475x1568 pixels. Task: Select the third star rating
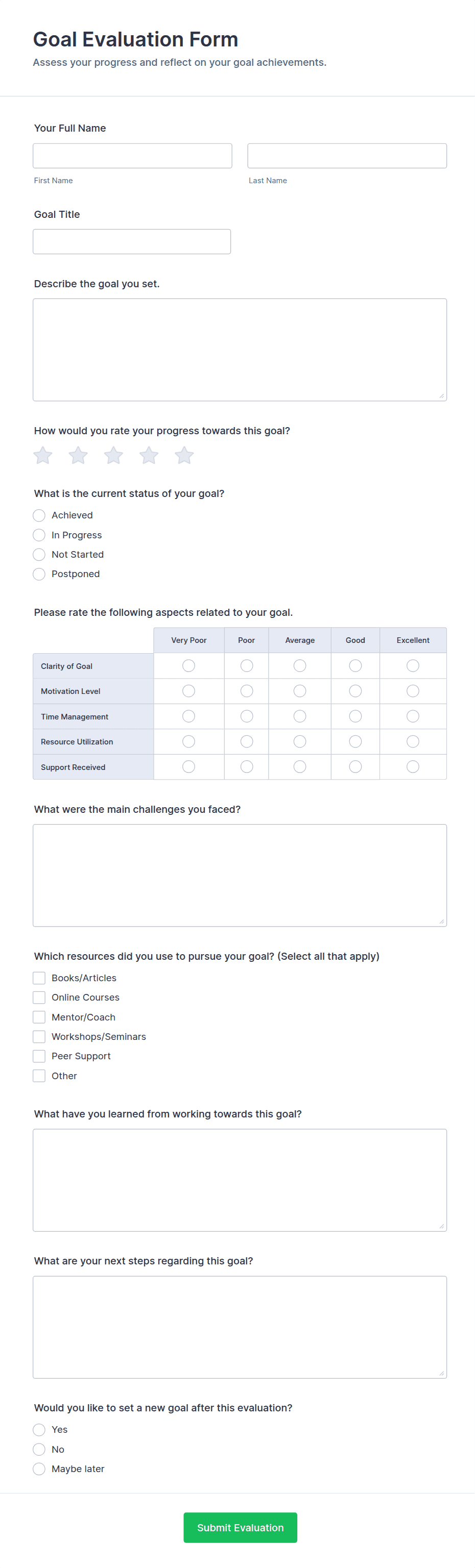(113, 455)
